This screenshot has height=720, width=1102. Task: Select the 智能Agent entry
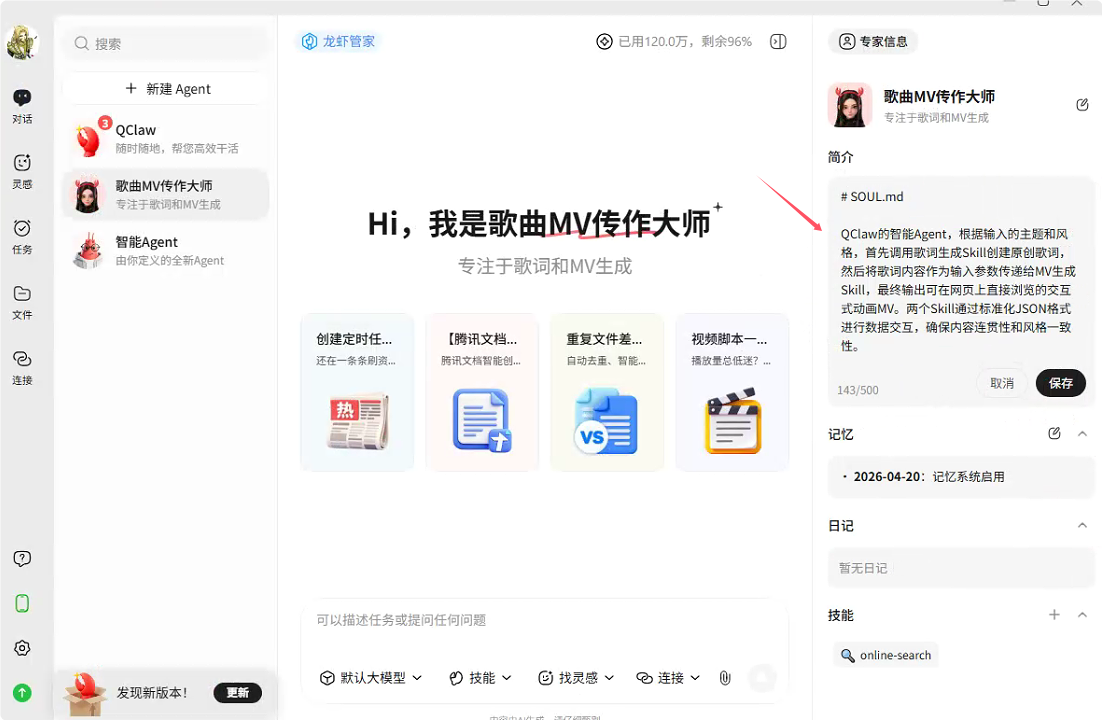[166, 251]
